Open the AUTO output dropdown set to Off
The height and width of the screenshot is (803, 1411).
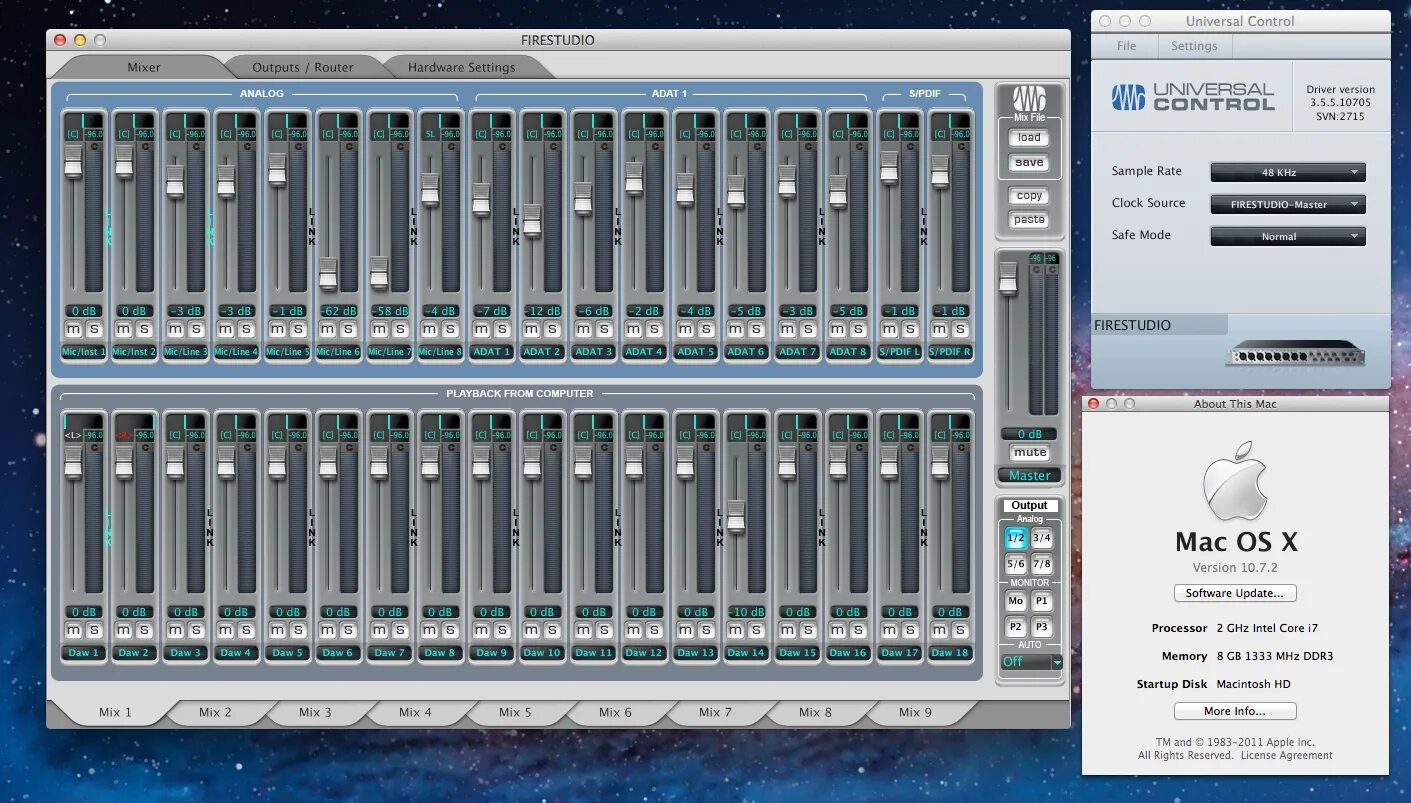click(x=1031, y=661)
